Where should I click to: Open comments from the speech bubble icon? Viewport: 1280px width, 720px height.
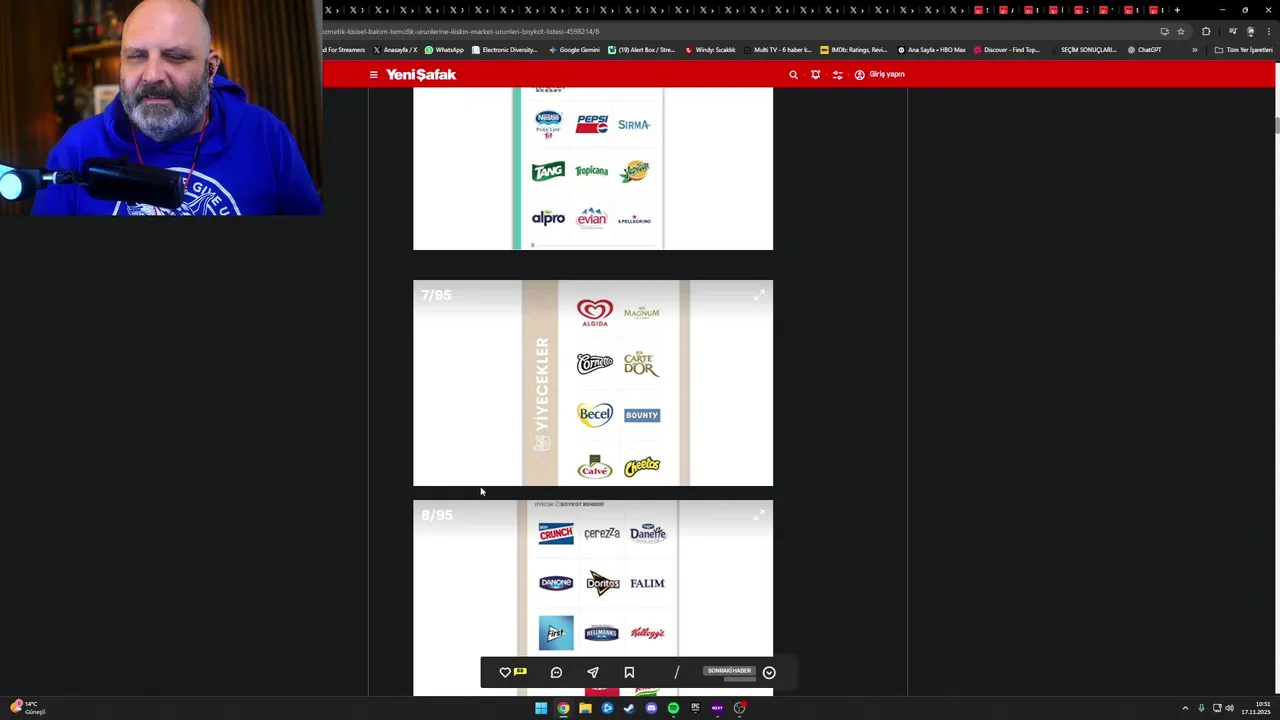coord(556,672)
